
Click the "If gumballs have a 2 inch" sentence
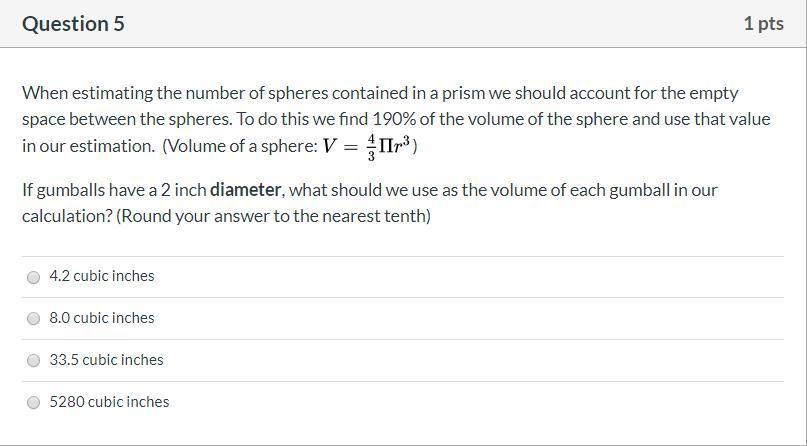115,190
